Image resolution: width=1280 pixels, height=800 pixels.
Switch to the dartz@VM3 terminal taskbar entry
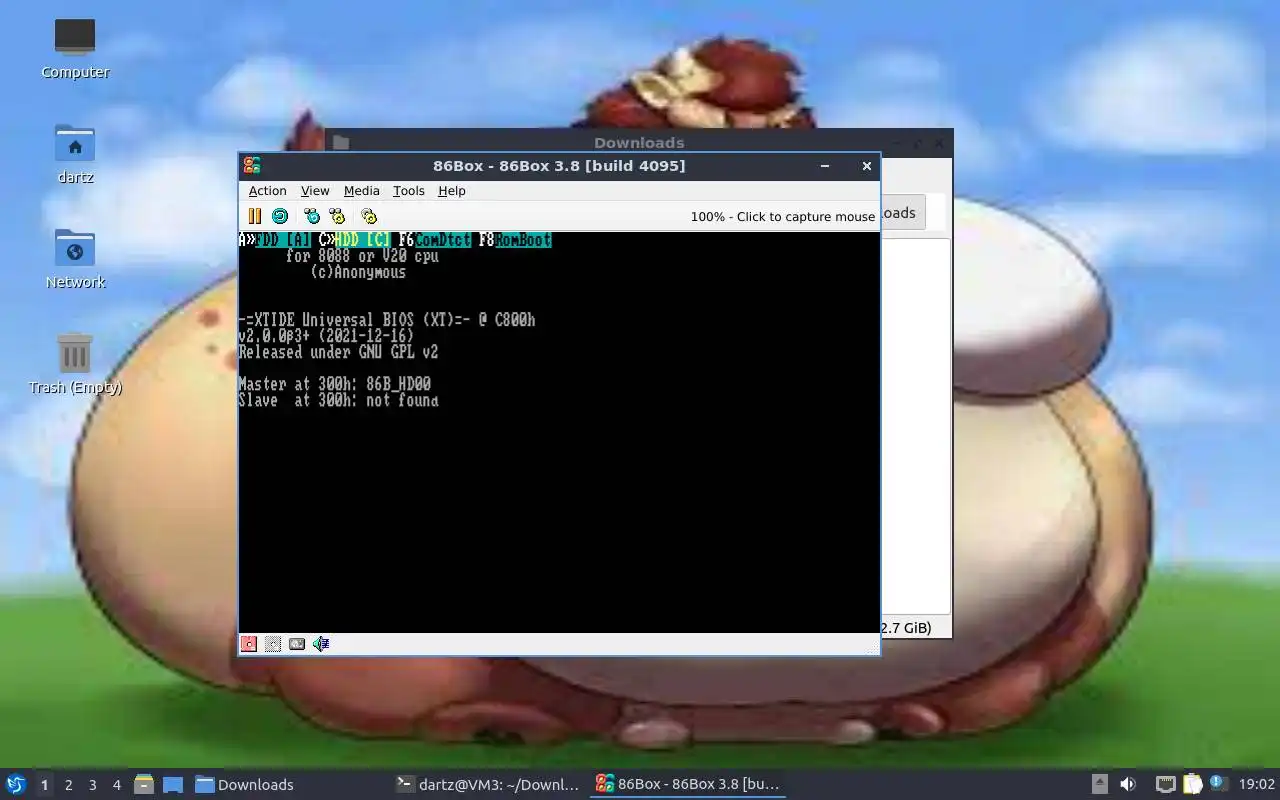point(488,784)
